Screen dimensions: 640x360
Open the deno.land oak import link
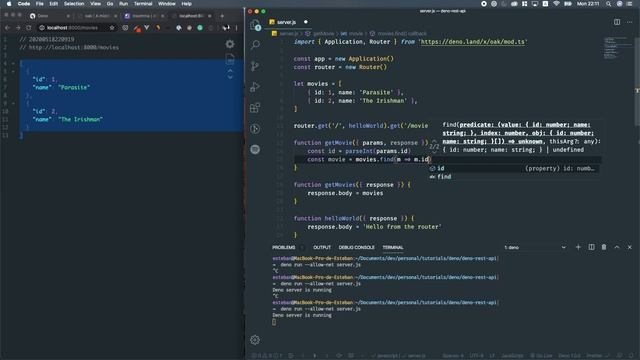(473, 42)
